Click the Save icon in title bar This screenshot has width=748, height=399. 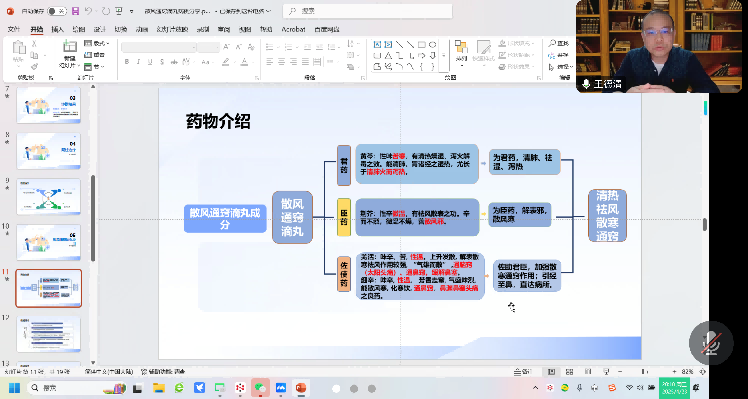[x=75, y=11]
